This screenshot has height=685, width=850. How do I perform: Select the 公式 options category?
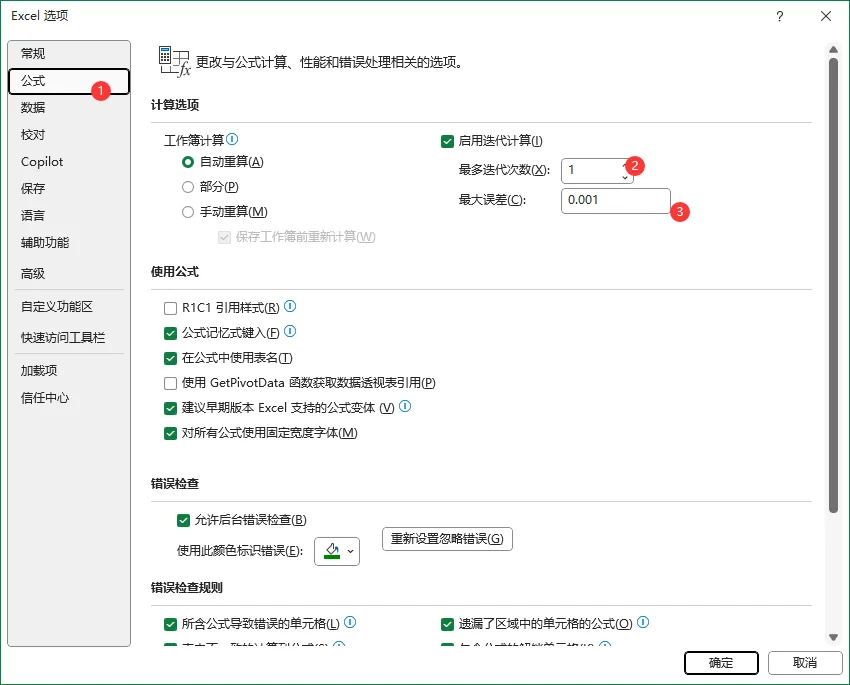tap(69, 81)
